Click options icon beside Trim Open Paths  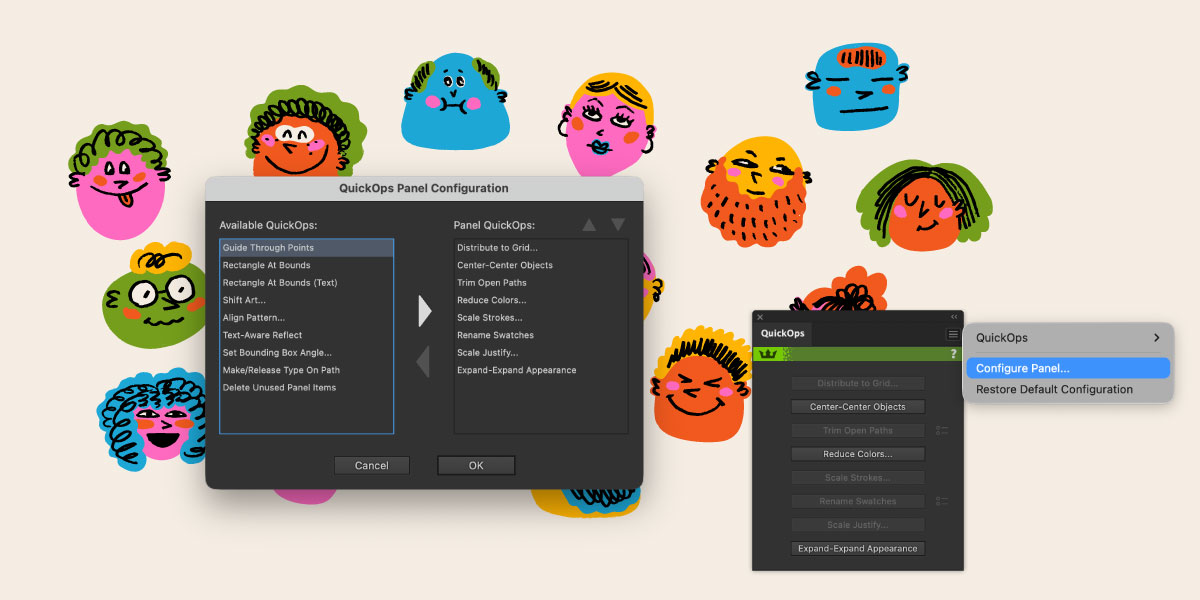coord(942,431)
